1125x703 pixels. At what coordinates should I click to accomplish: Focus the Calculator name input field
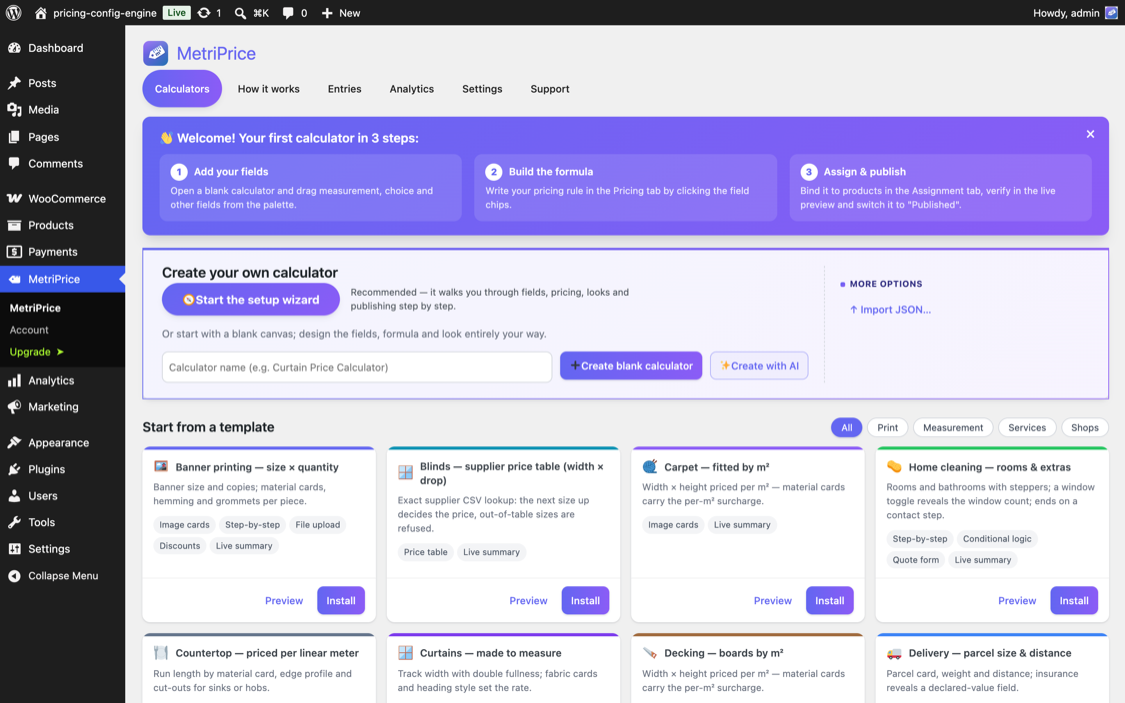pyautogui.click(x=357, y=367)
